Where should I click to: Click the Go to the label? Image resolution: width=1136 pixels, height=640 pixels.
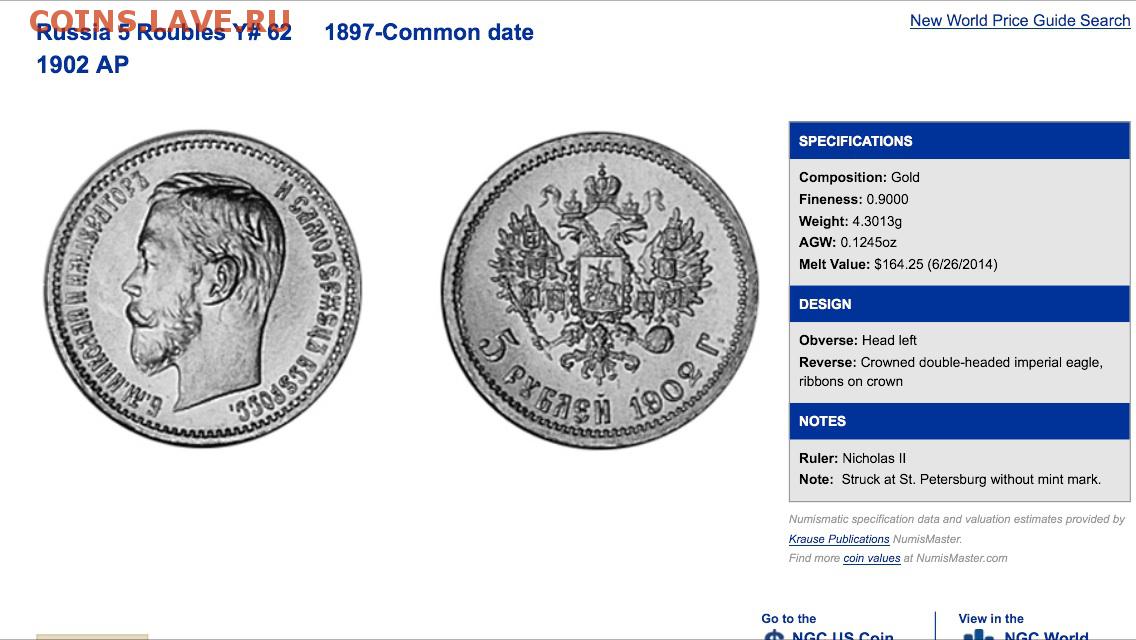(x=788, y=618)
